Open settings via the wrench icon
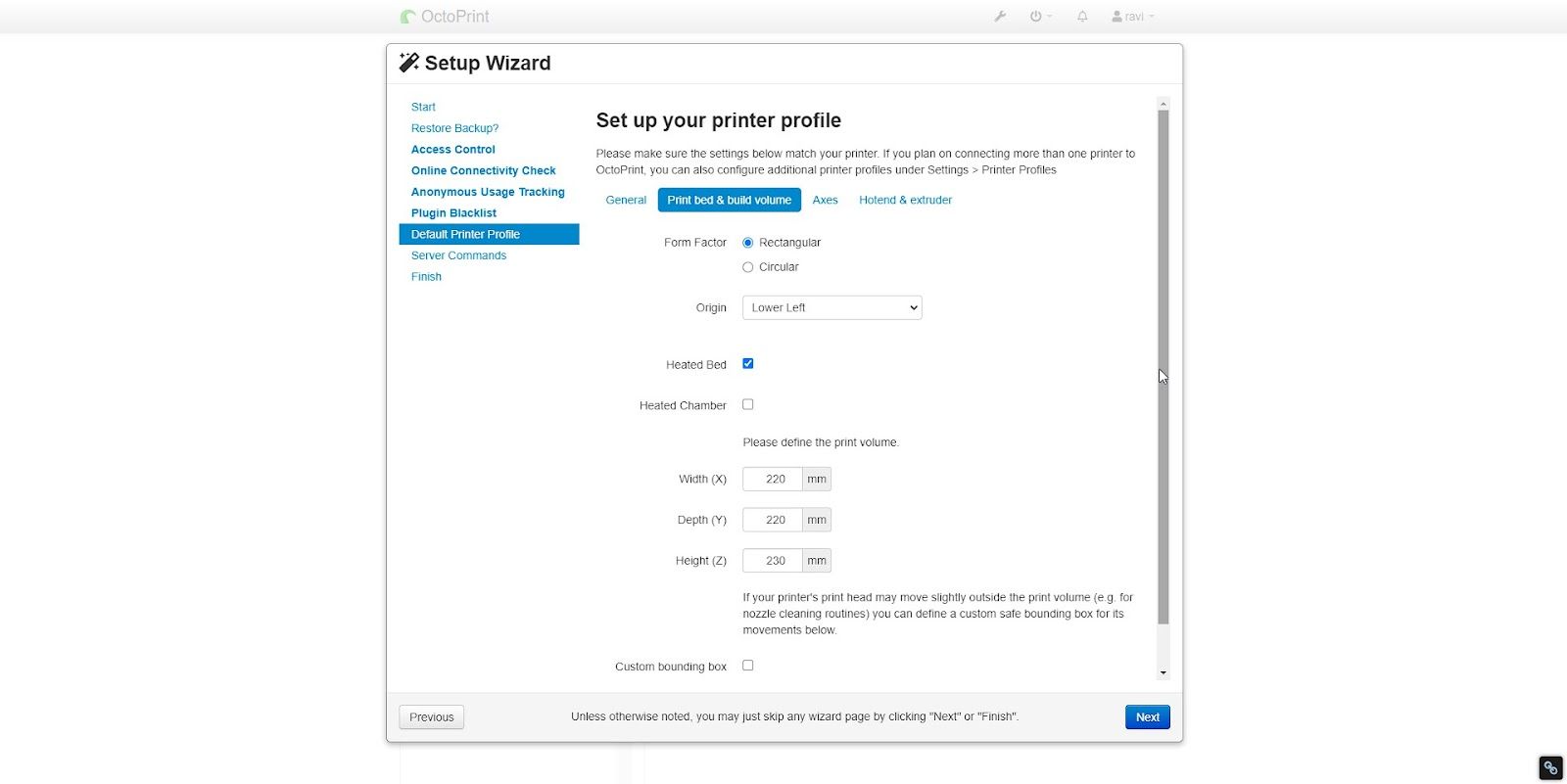 1000,17
